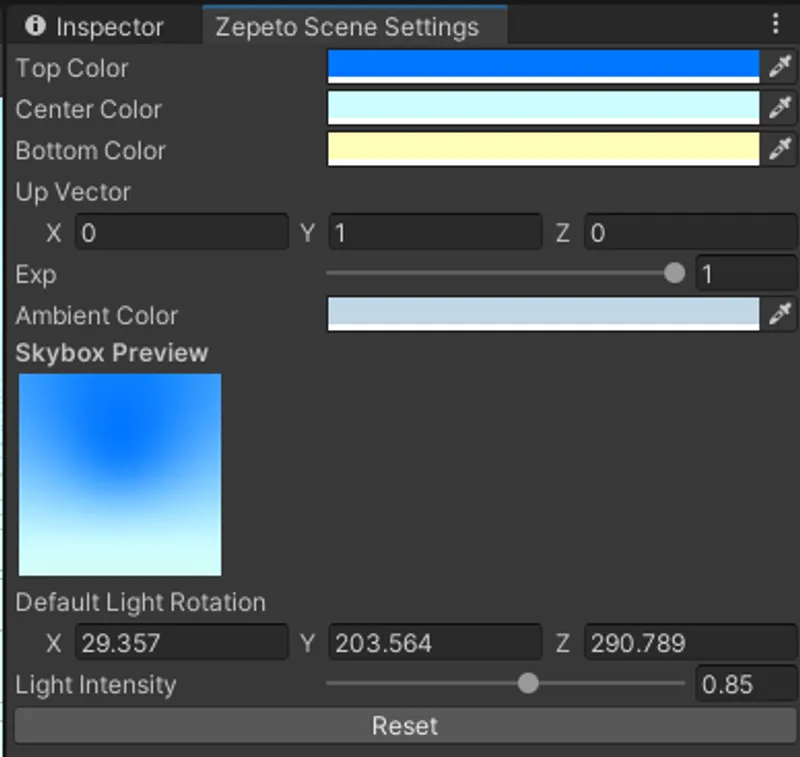Click the Up Vector Y field
Image resolution: width=800 pixels, height=757 pixels.
pyautogui.click(x=435, y=233)
